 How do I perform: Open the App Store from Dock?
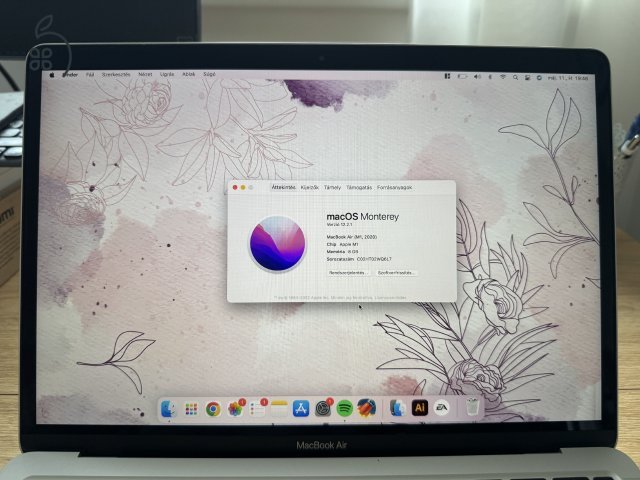301,409
